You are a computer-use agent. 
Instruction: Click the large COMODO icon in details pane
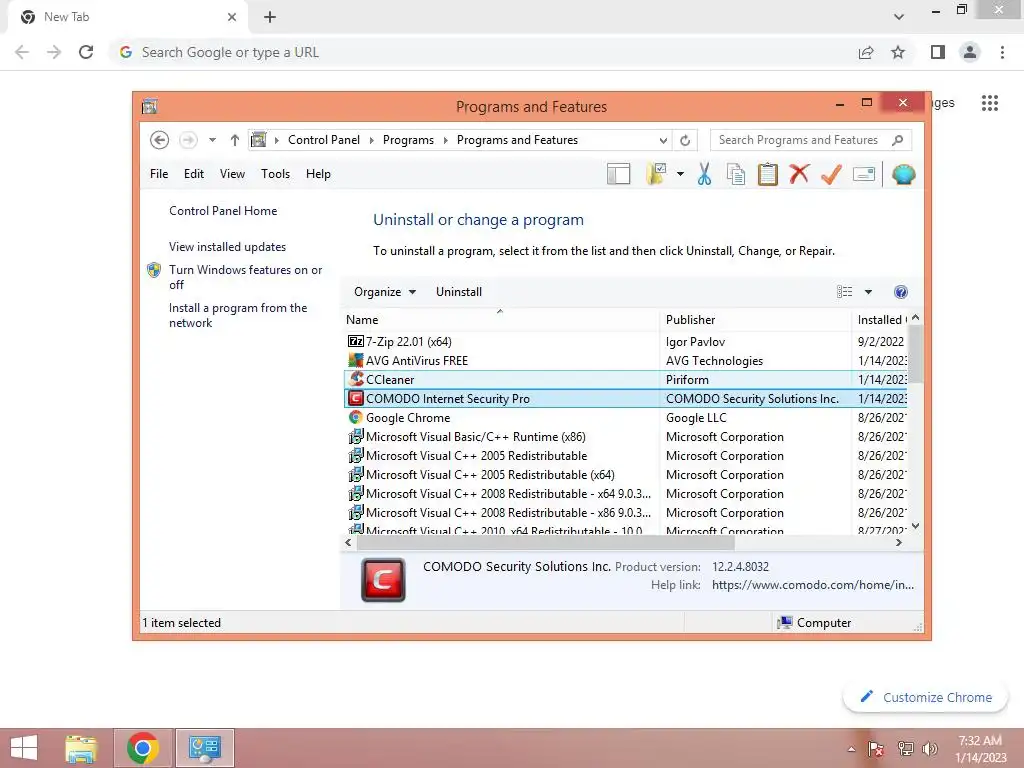pos(383,579)
